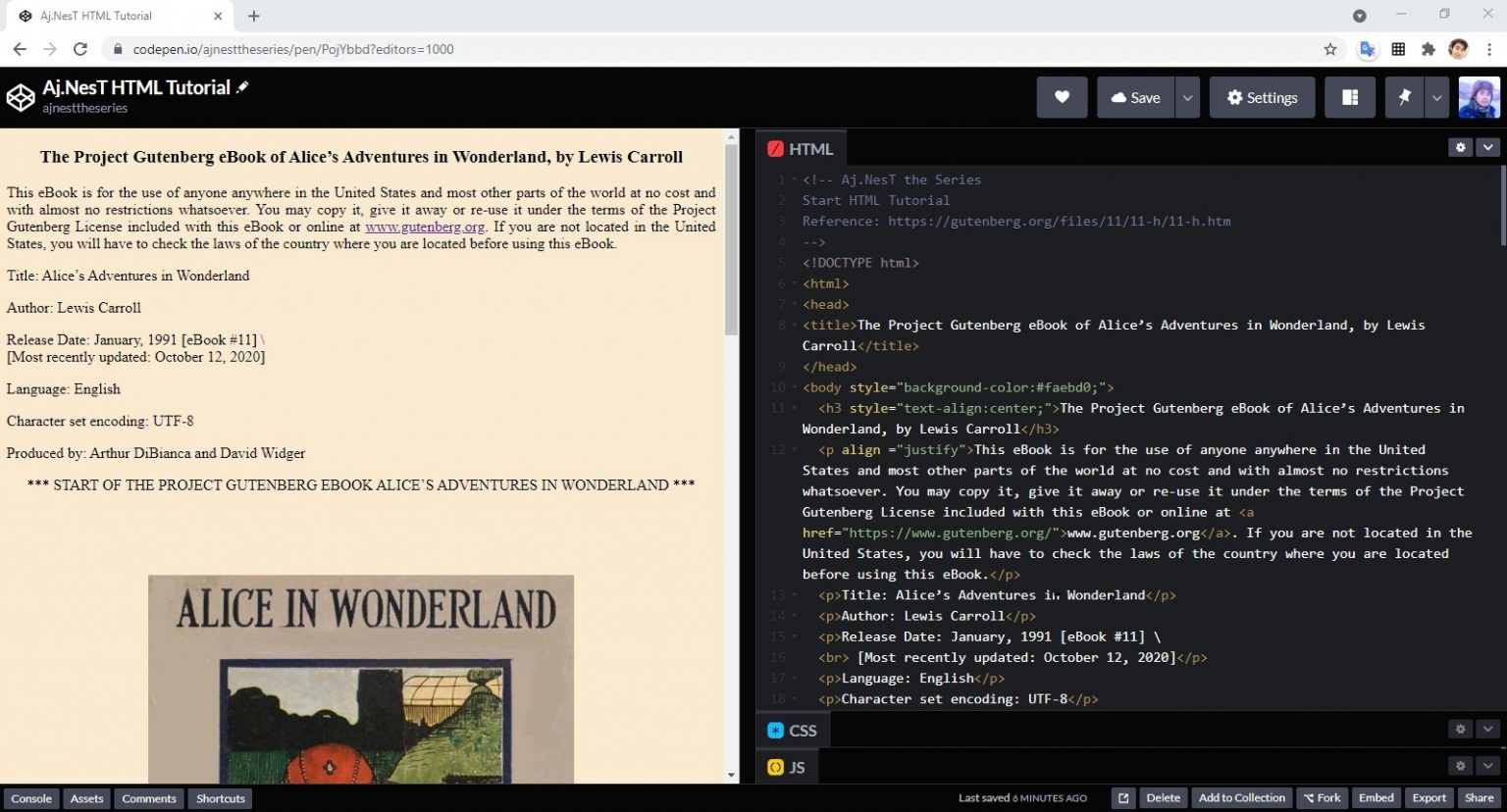The width and height of the screenshot is (1507, 812).
Task: Expand the Save options dropdown arrow
Action: (1187, 97)
